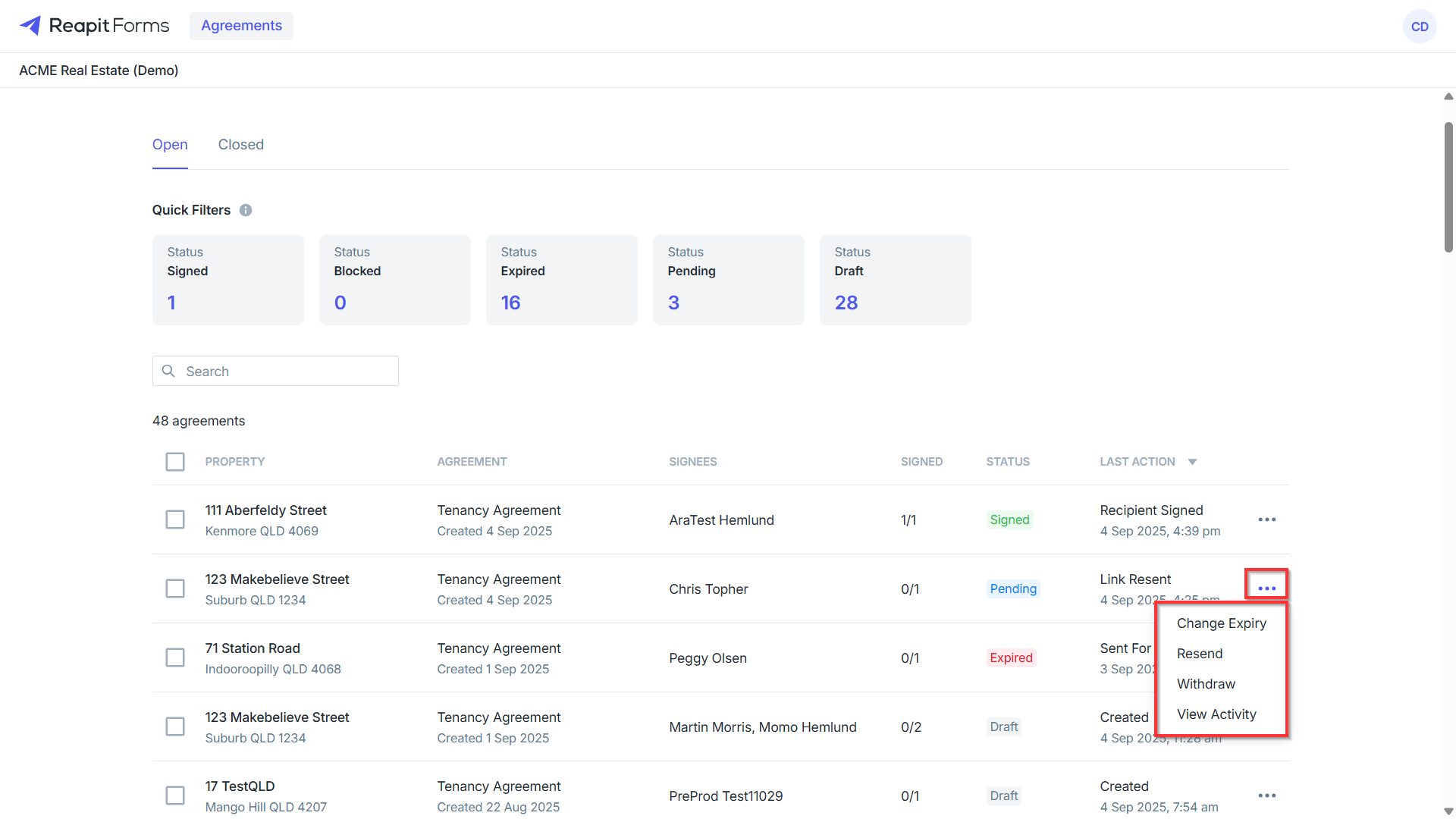This screenshot has width=1456, height=819.
Task: Select the 71 Station Road checkbox
Action: (x=175, y=657)
